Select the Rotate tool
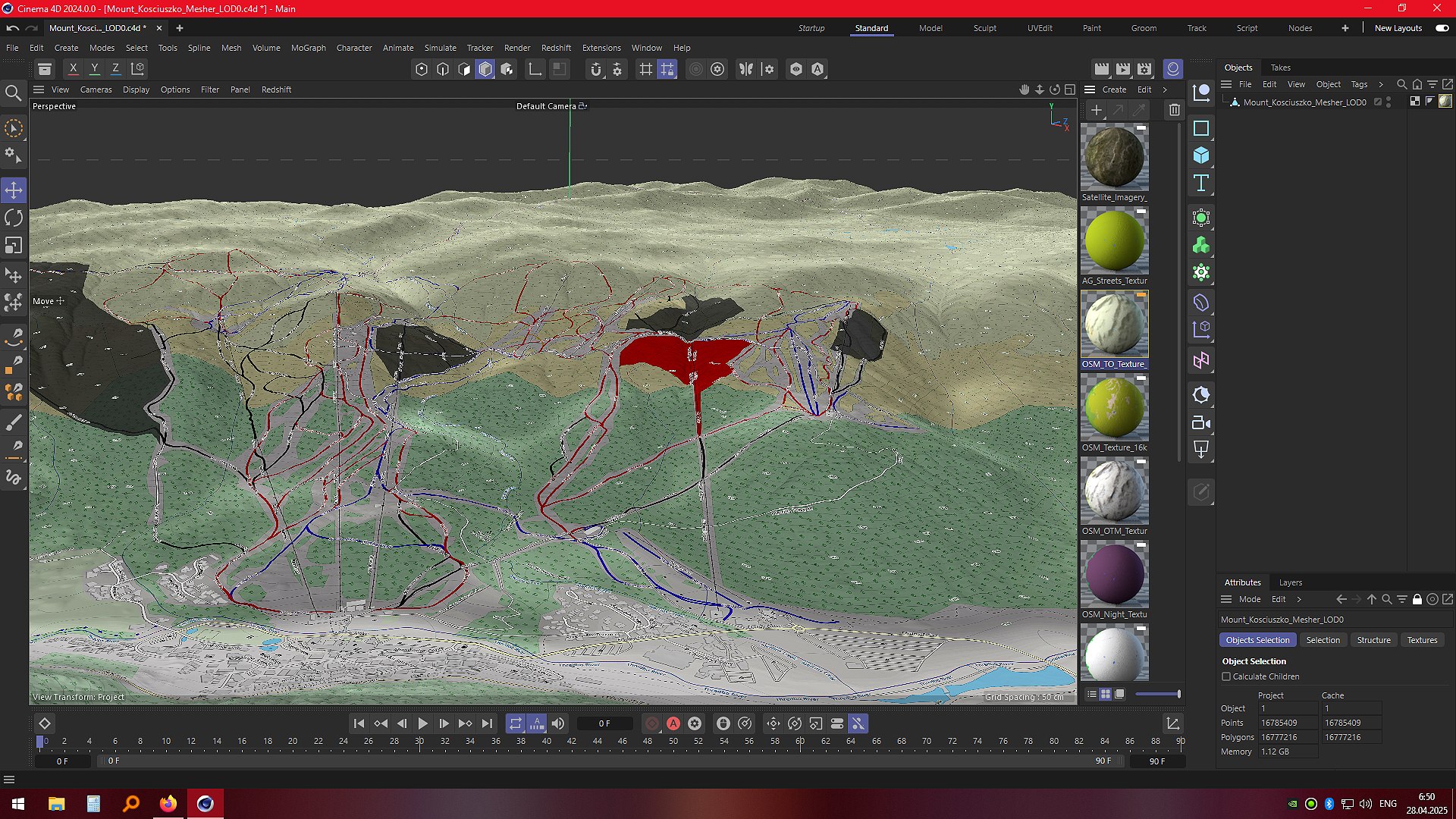Screen dimensions: 1456x819 [14, 218]
